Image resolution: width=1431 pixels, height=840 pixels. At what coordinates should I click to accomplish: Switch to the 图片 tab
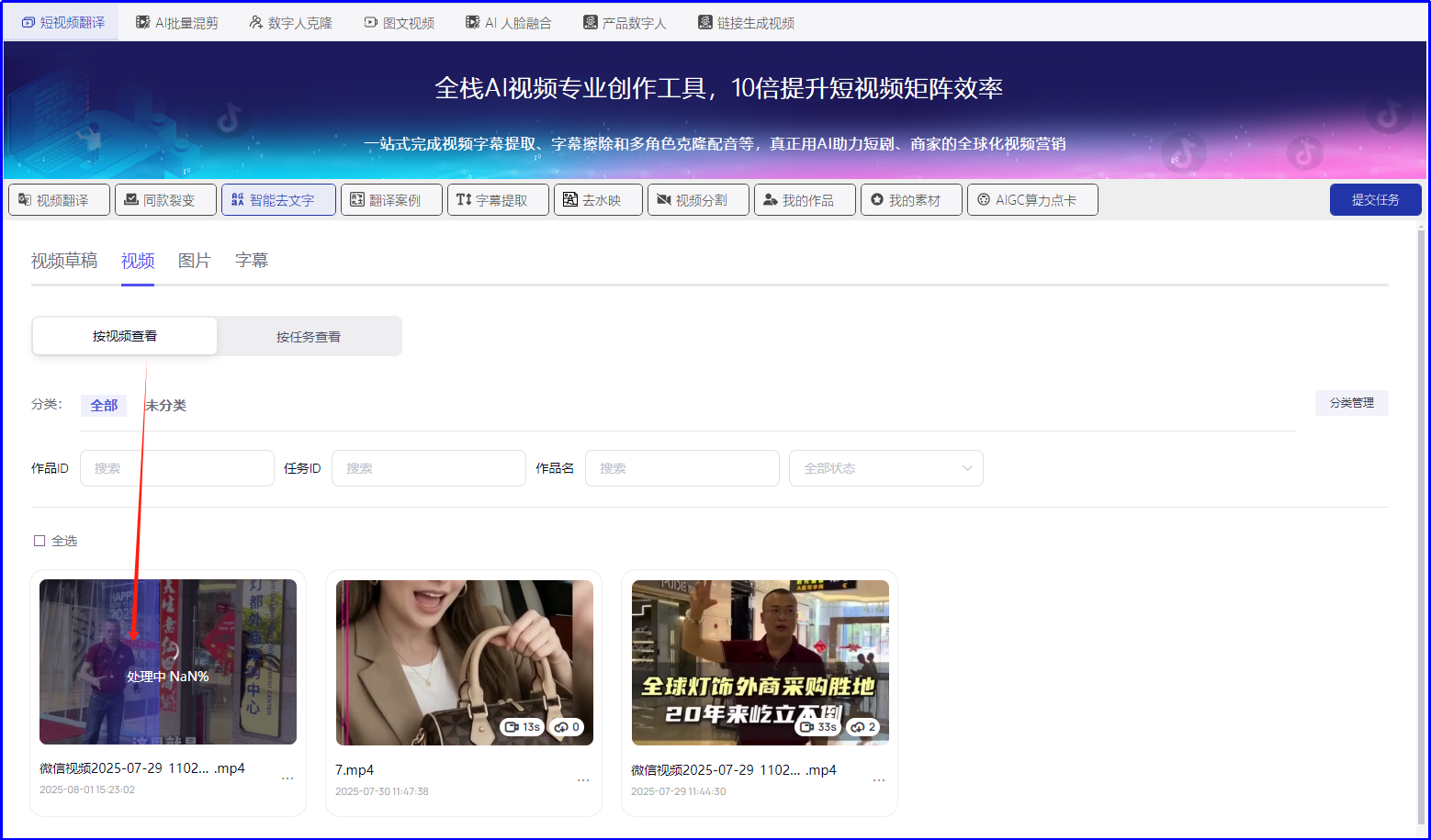coord(194,261)
